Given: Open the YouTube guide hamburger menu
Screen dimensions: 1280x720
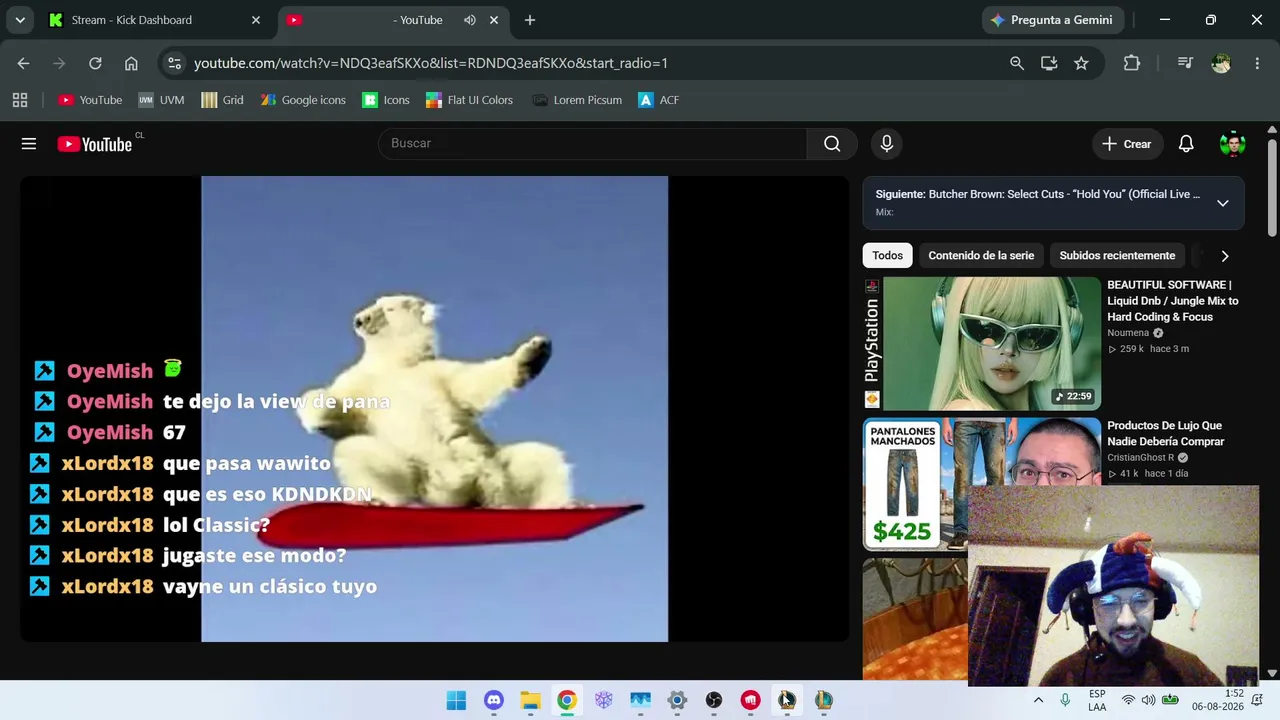Looking at the screenshot, I should point(29,144).
